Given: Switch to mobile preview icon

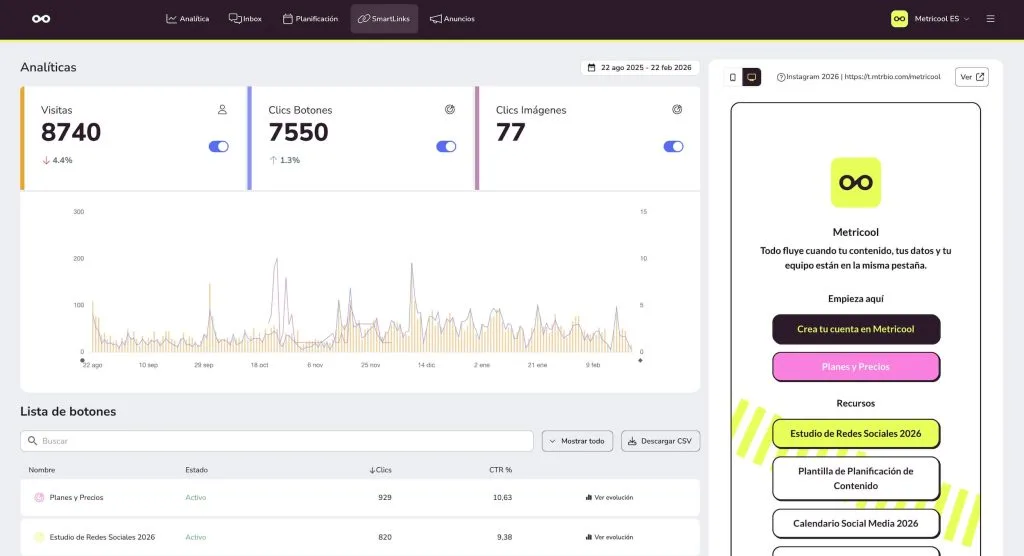Looking at the screenshot, I should pos(733,77).
